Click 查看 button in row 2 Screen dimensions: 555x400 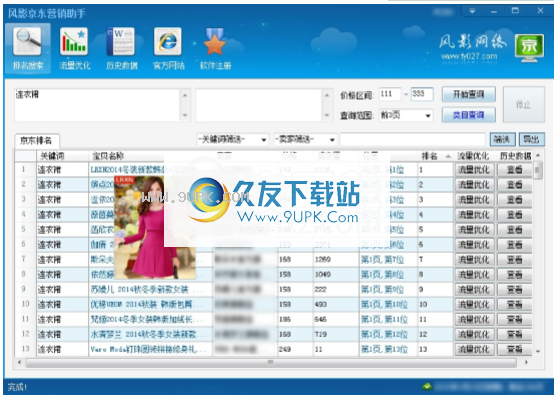514,185
